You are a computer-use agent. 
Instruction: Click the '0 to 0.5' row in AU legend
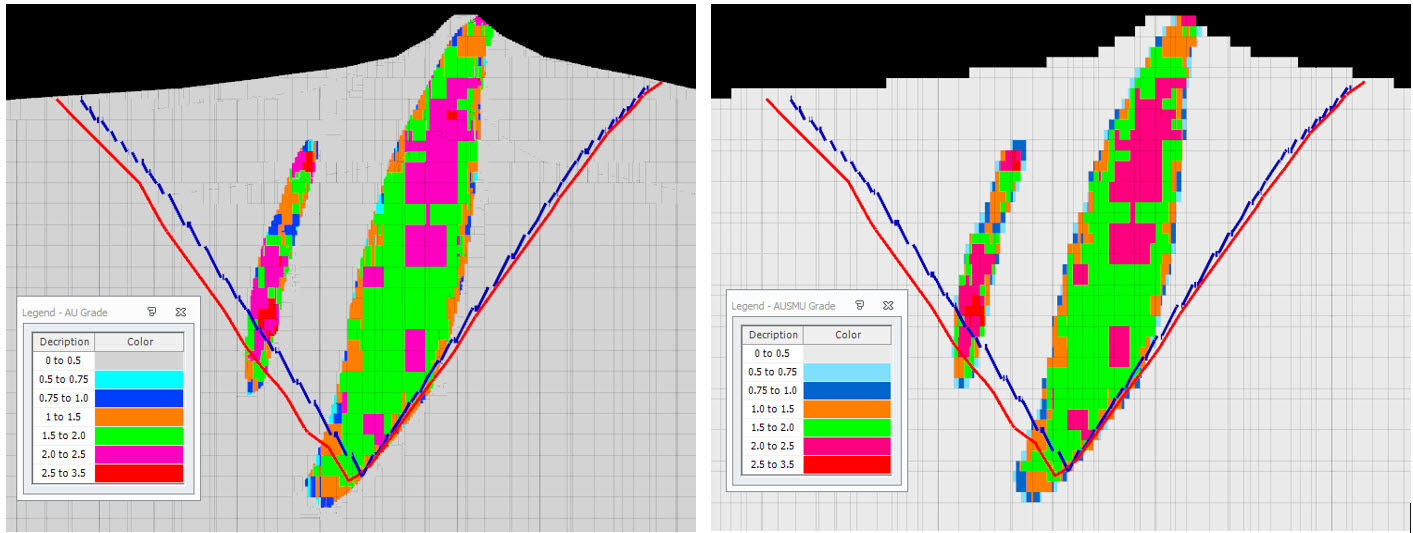[x=63, y=361]
